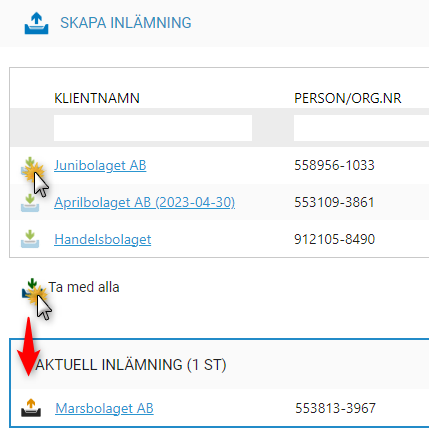Select the SKAPA INLÄMNING heading
Viewport: 429px width, 446px height.
(x=126, y=23)
